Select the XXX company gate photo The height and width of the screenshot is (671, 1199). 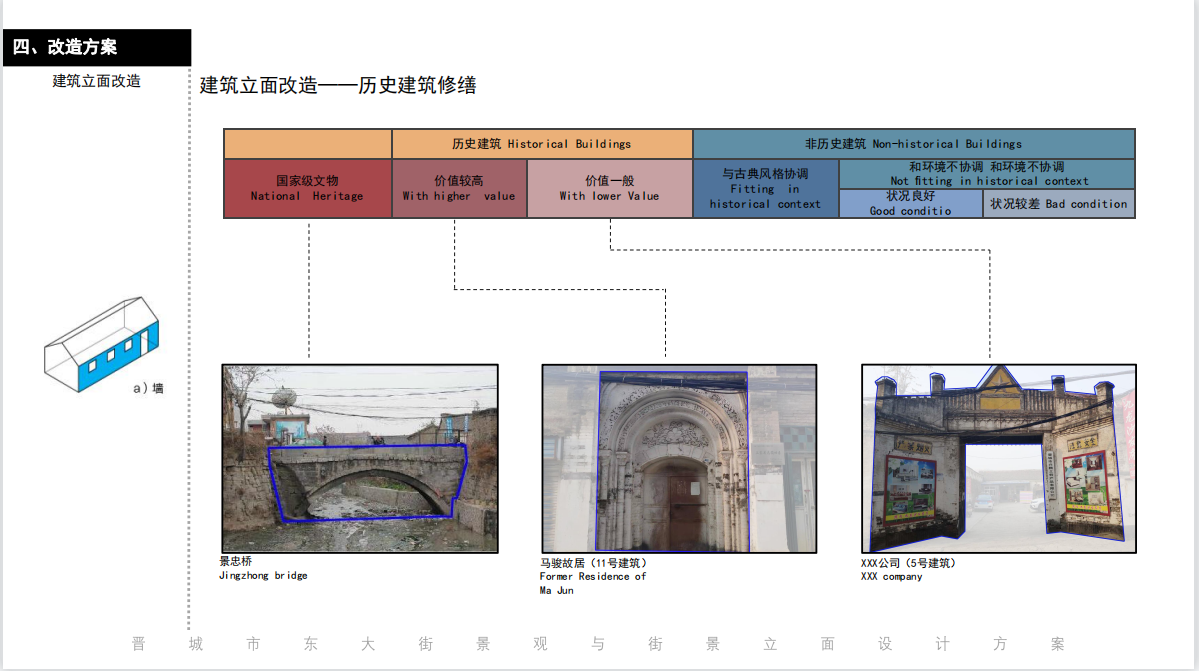998,458
